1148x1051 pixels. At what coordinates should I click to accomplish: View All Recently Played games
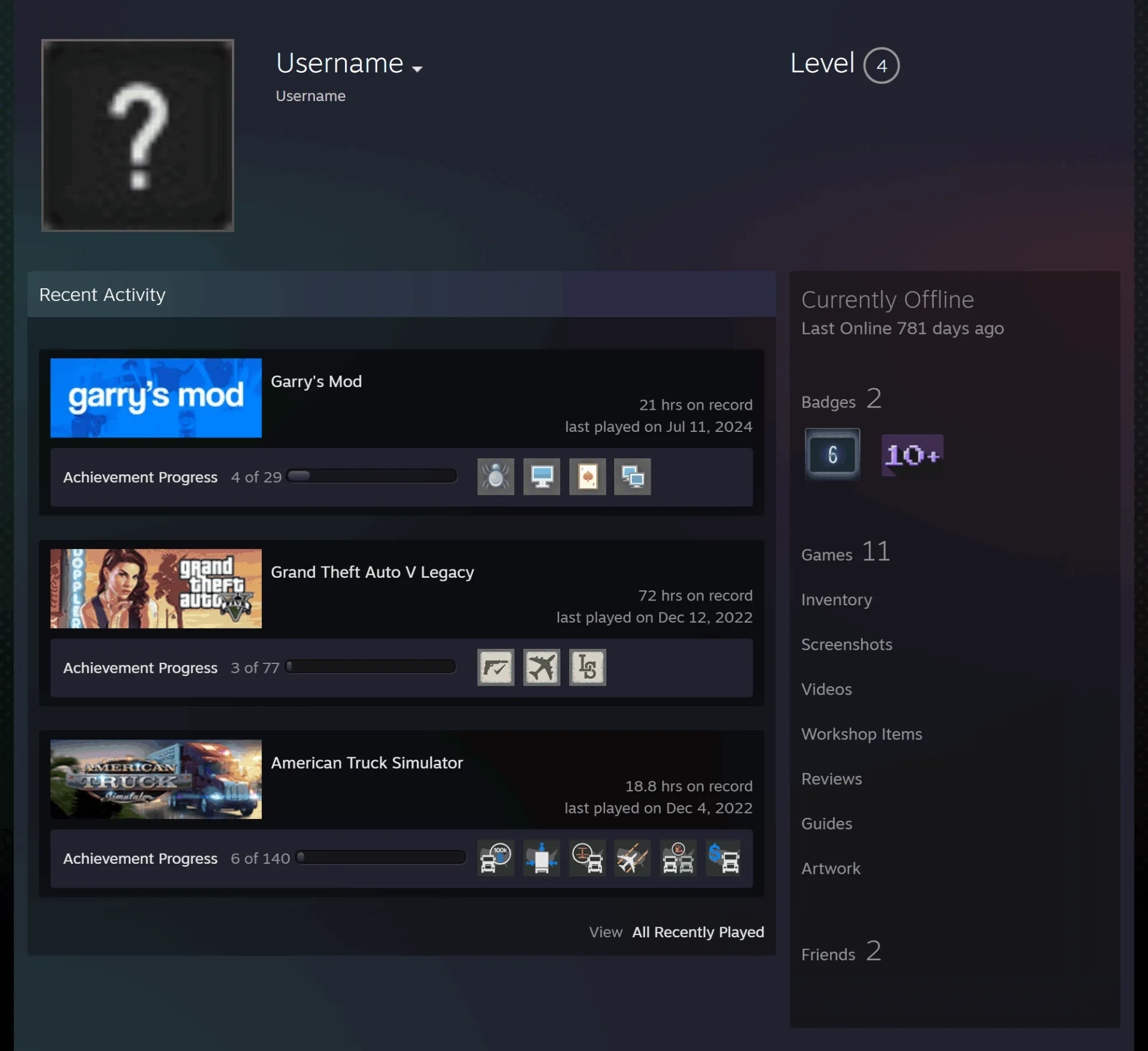[x=698, y=932]
